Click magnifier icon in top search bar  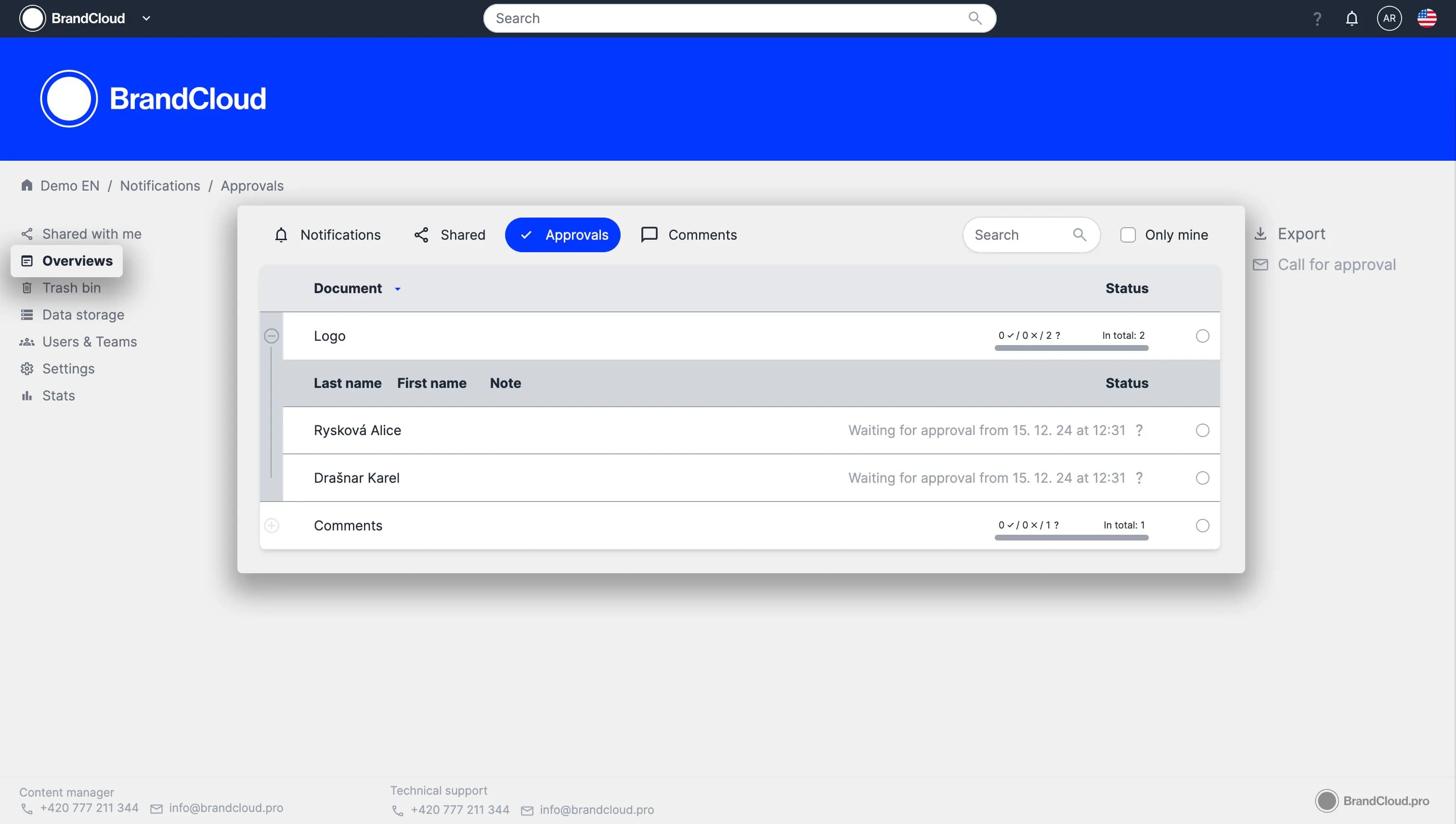tap(974, 19)
